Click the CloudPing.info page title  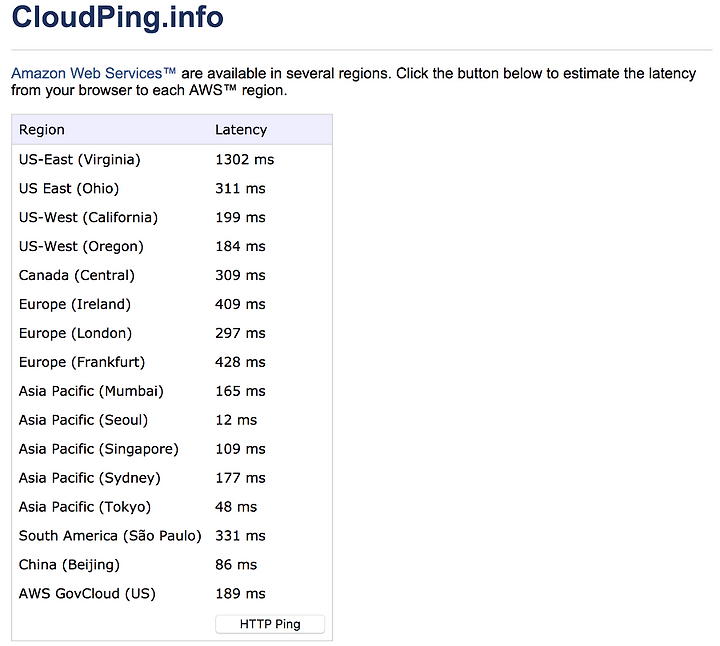click(118, 17)
